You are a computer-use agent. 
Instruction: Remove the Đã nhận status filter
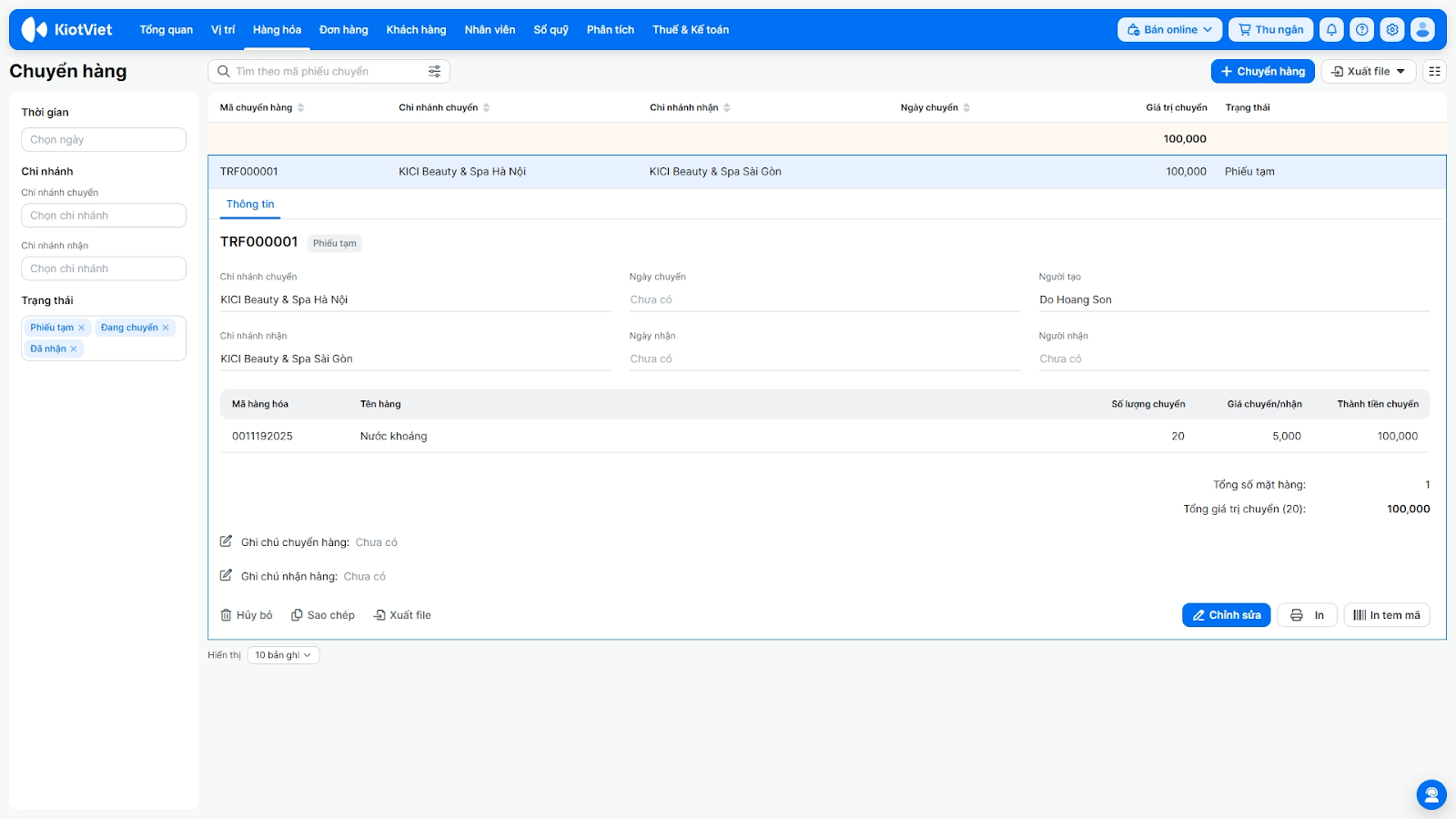click(74, 349)
